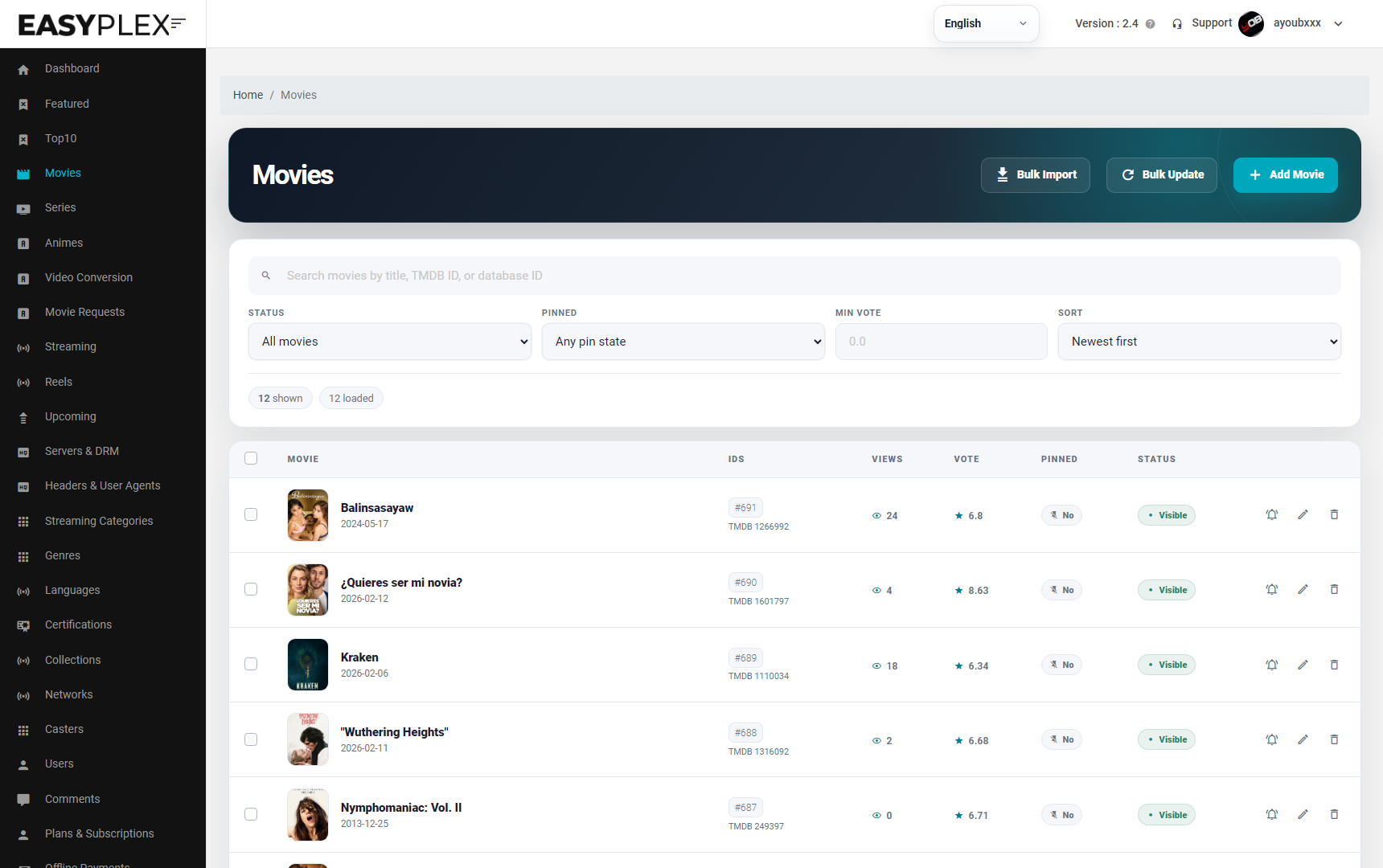Click the Support headset icon
This screenshot has width=1383, height=868.
point(1177,24)
